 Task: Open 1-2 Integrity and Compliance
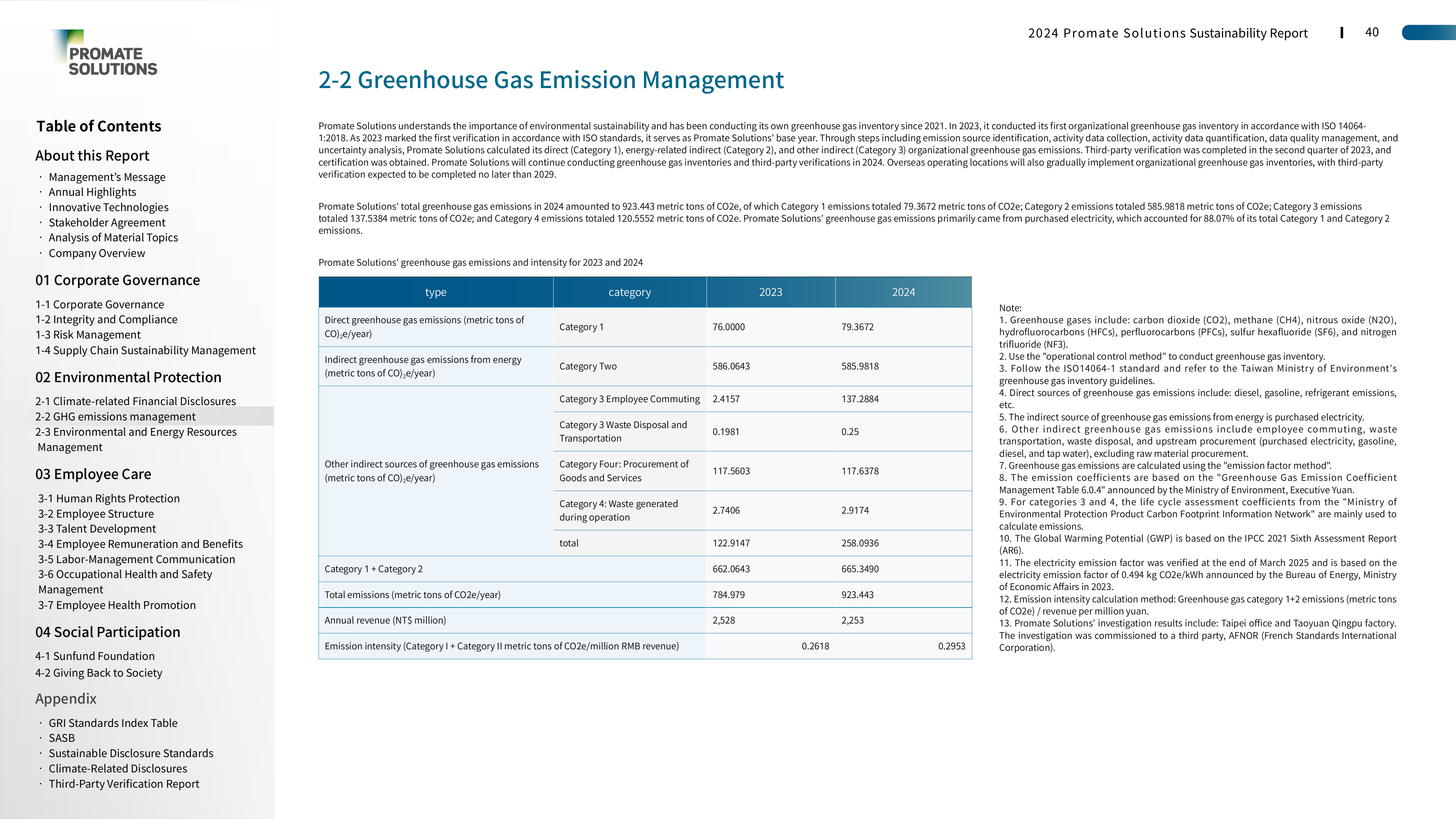point(106,319)
